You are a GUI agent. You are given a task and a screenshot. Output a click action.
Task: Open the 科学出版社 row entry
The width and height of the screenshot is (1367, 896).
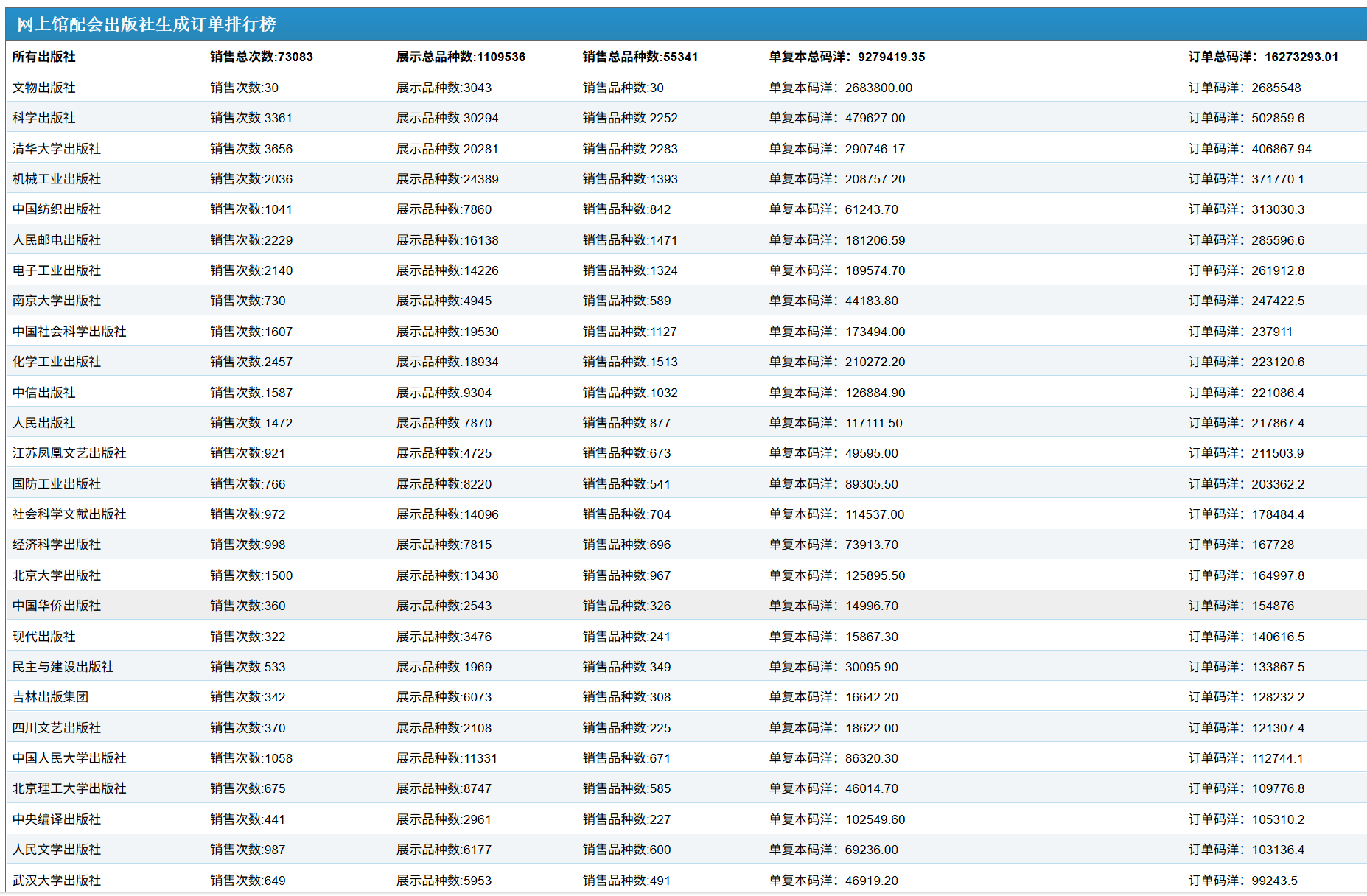pyautogui.click(x=43, y=118)
